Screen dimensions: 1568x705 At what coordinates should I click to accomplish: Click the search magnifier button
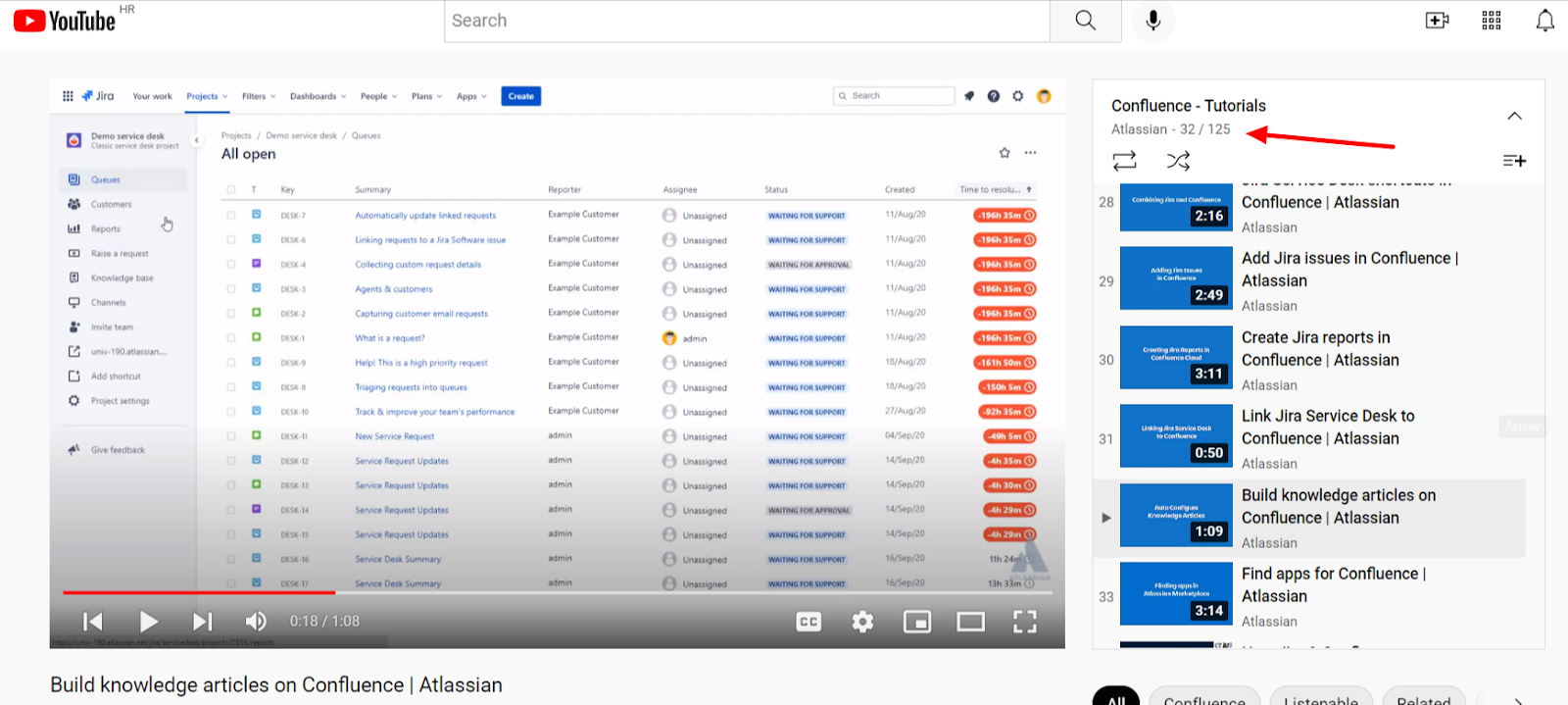click(1086, 21)
